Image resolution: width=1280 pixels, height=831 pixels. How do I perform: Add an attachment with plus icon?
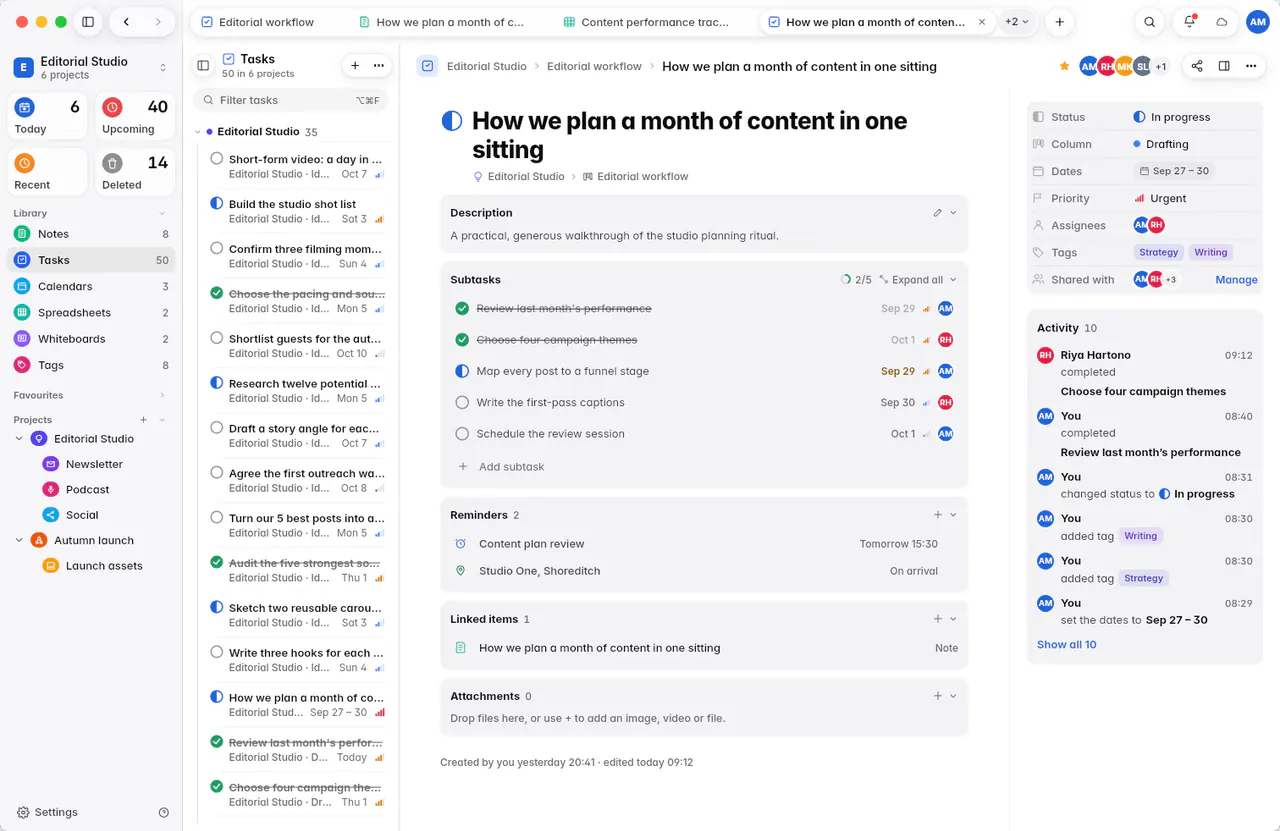pos(938,696)
